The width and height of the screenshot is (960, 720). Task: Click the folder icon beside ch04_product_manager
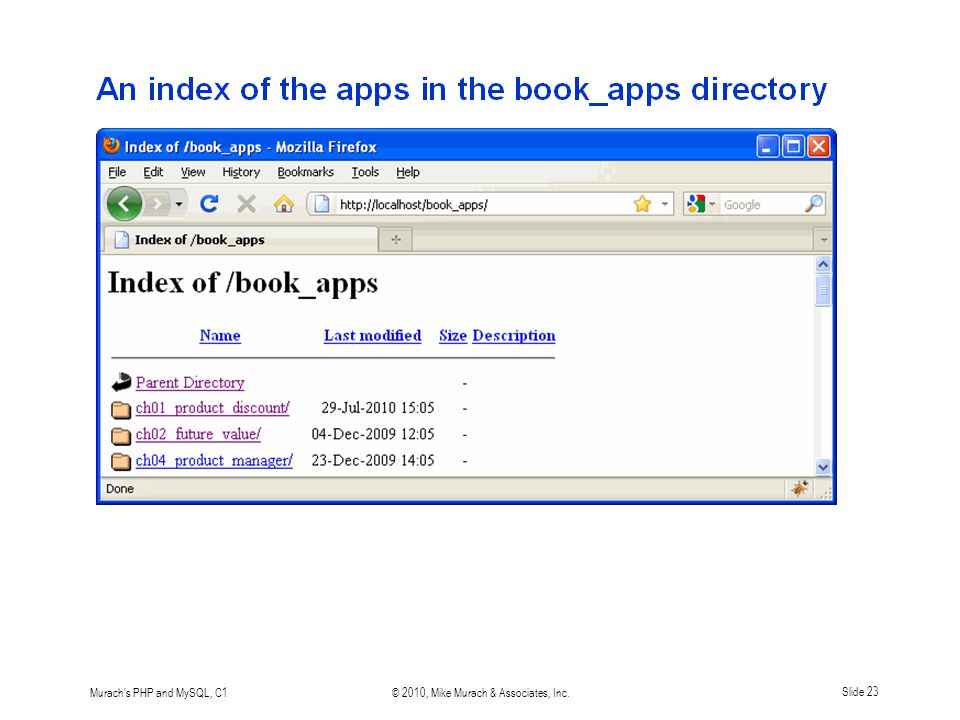coord(121,461)
